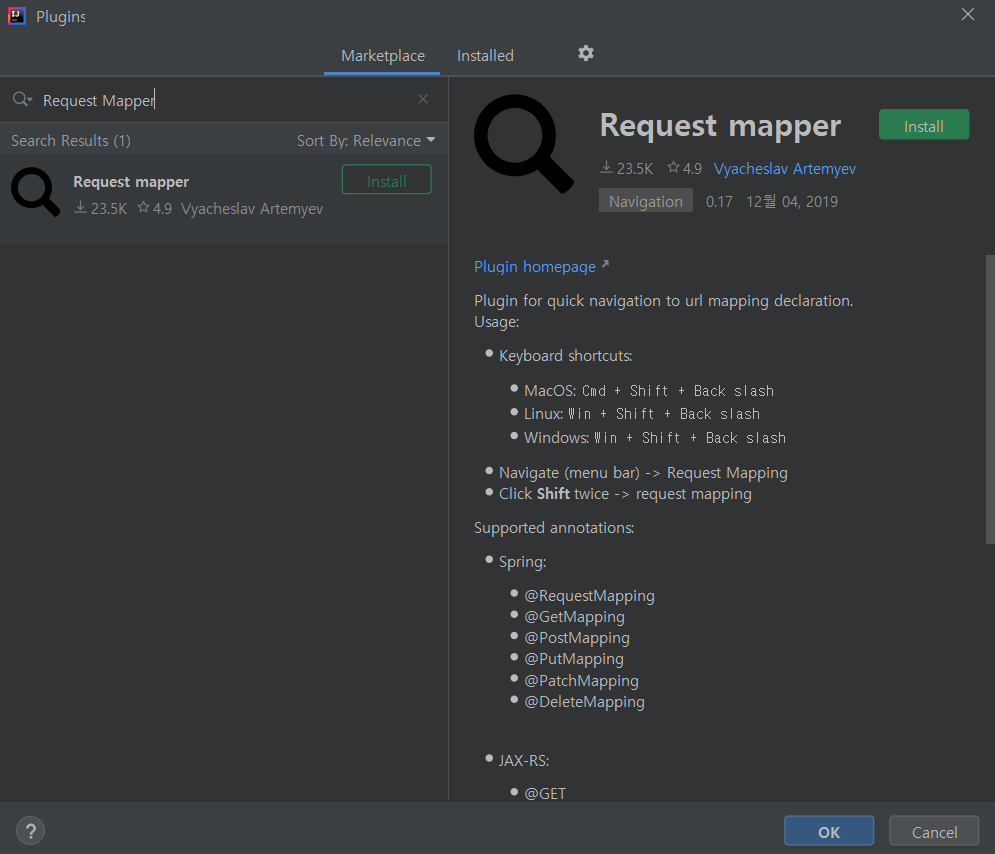Screen dimensions: 995x854
Task: Click the search magnifier icon in search field
Action: coord(22,100)
